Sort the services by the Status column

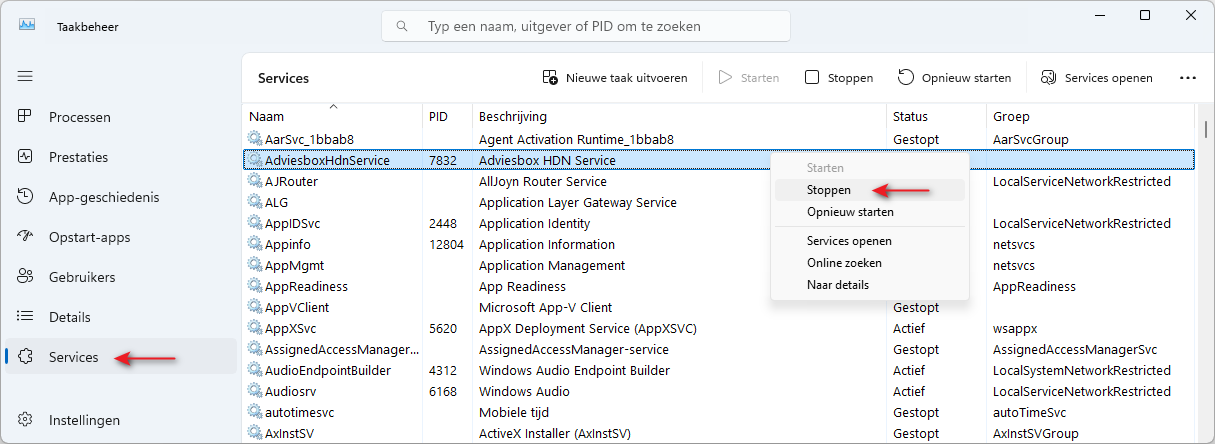tap(936, 117)
